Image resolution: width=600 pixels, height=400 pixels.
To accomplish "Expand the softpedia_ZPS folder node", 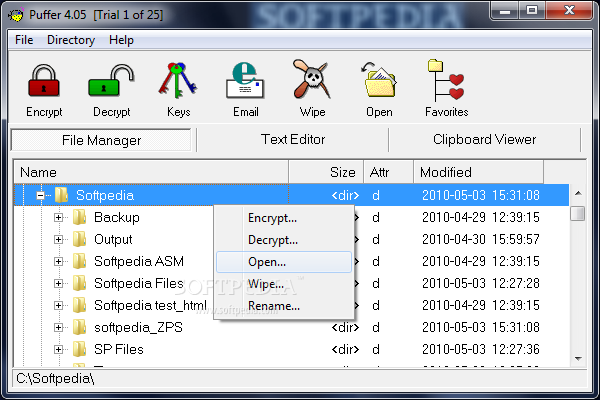I will coord(58,328).
